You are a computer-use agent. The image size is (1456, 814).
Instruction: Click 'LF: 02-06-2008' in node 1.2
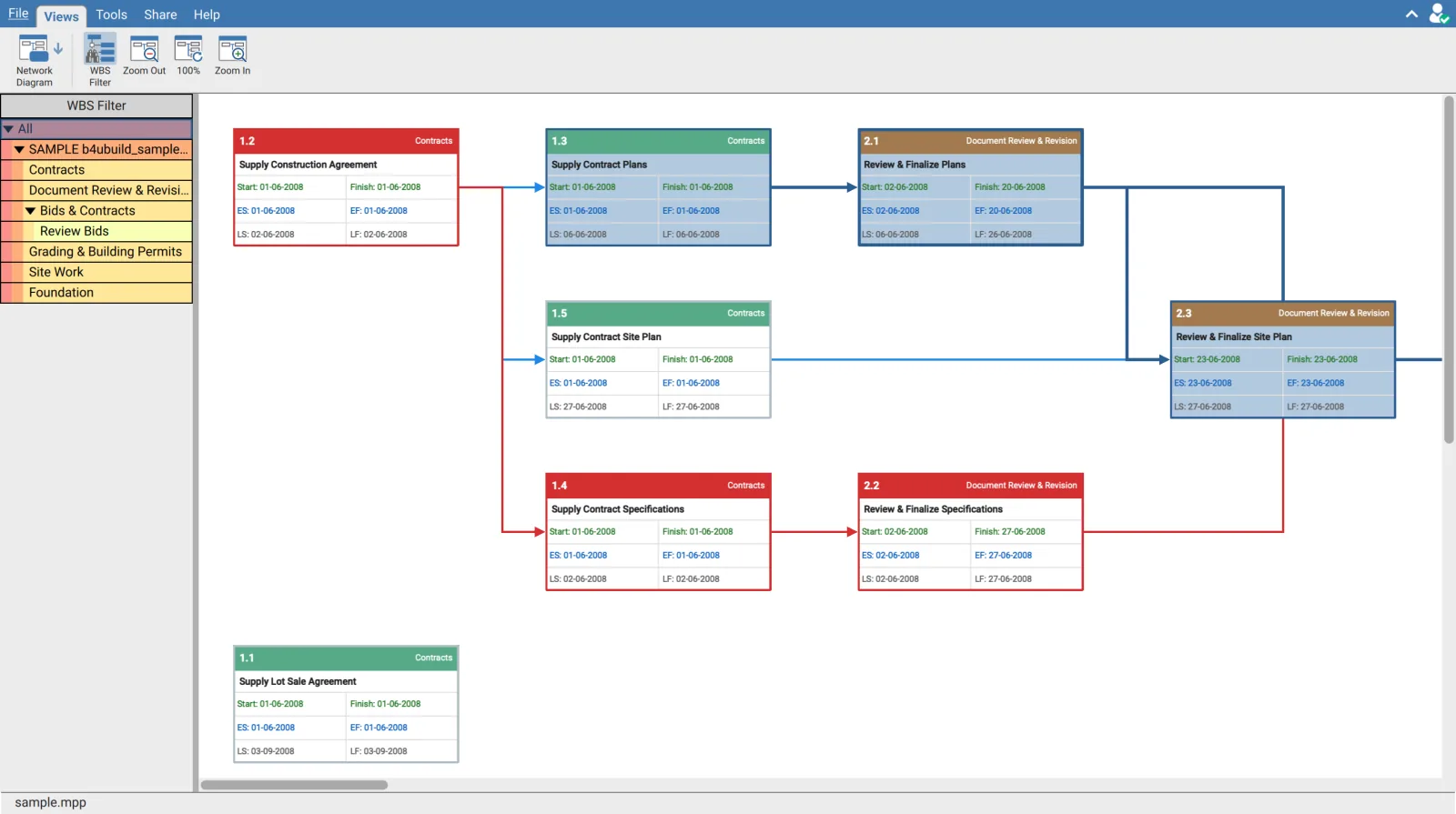pos(379,235)
